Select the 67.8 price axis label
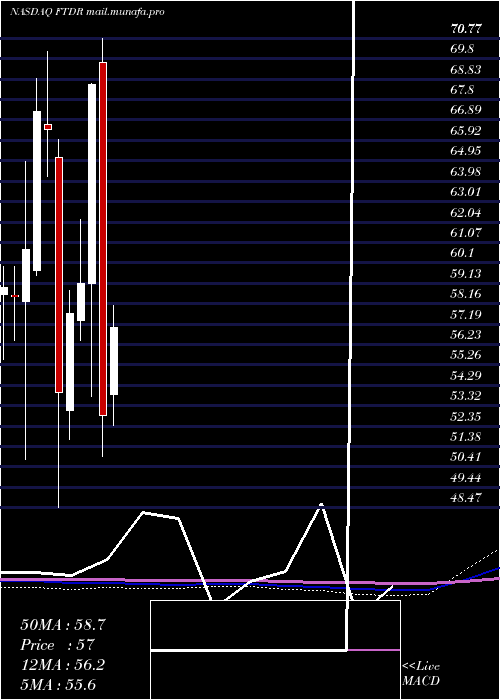The height and width of the screenshot is (700, 500). [x=462, y=90]
